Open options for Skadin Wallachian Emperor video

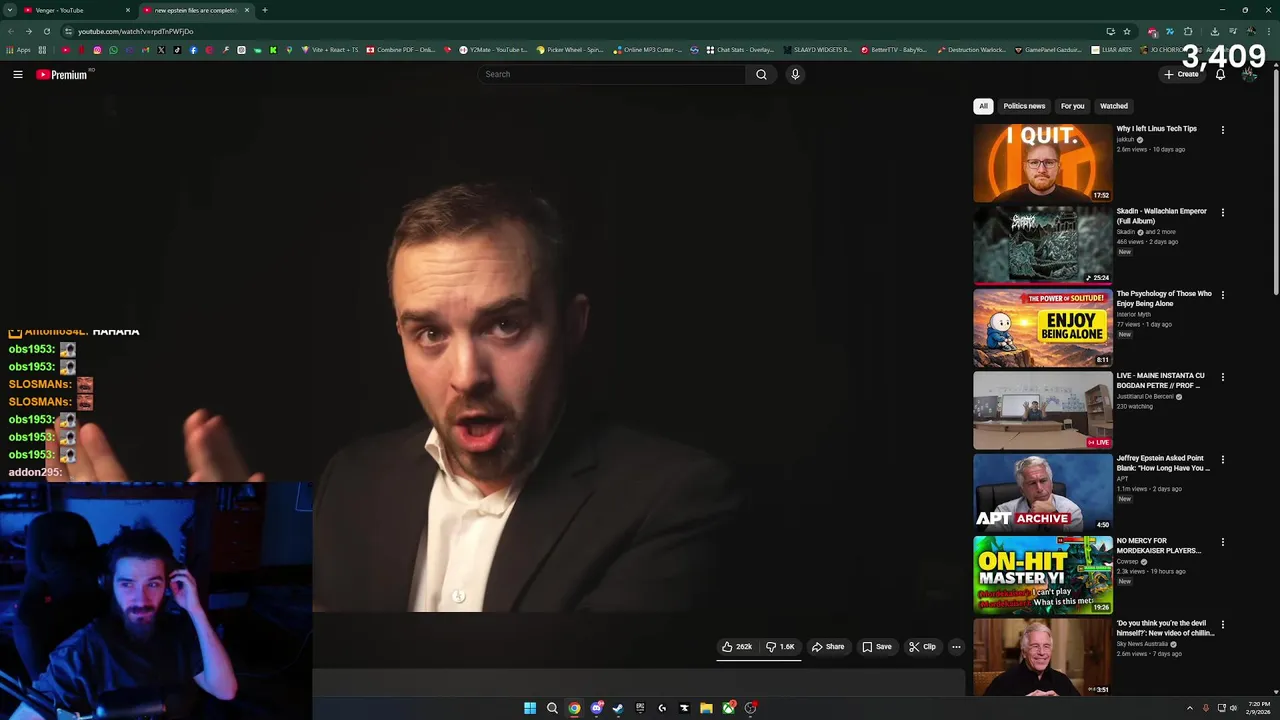click(x=1222, y=212)
